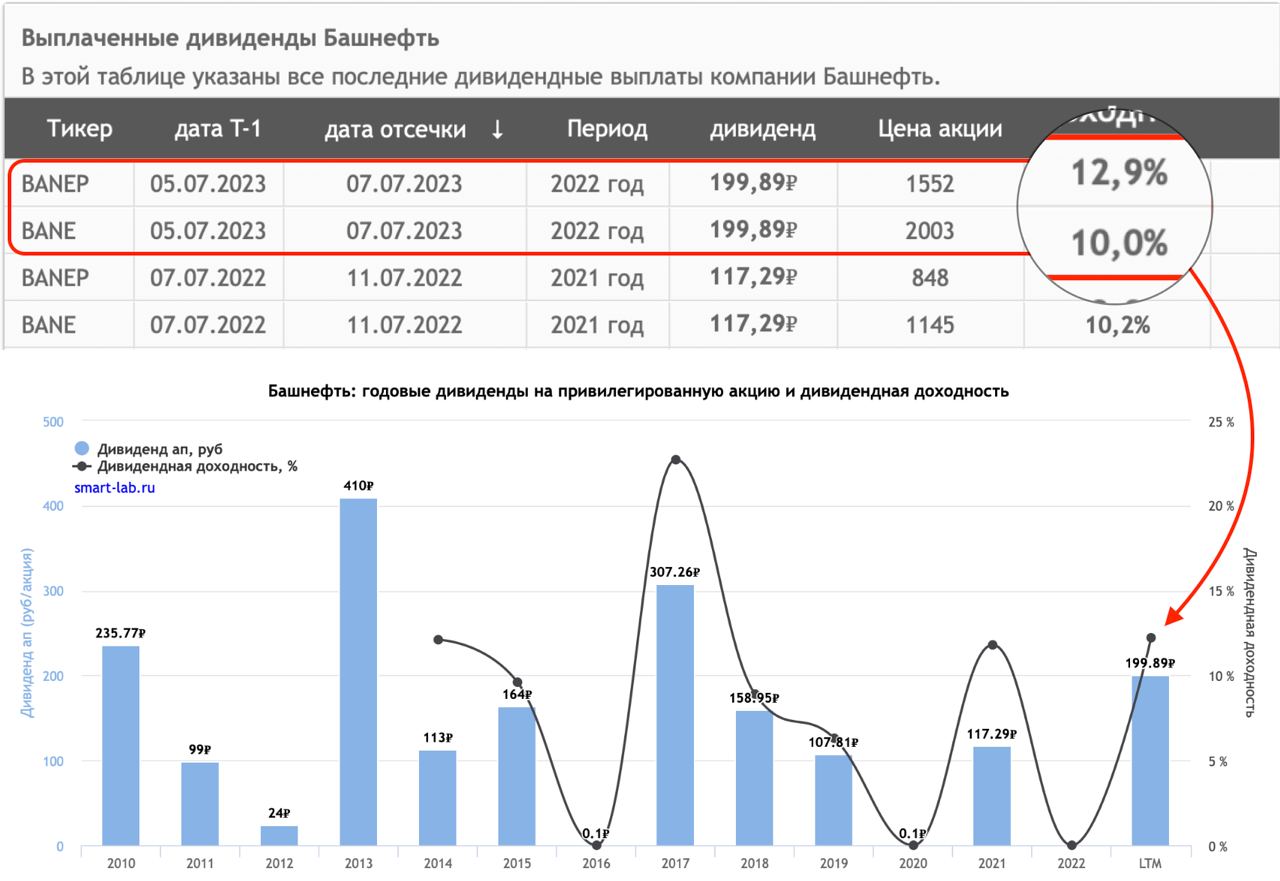The width and height of the screenshot is (1280, 881).
Task: Click the 2012 bar labeled 24₽
Action: pyautogui.click(x=279, y=836)
